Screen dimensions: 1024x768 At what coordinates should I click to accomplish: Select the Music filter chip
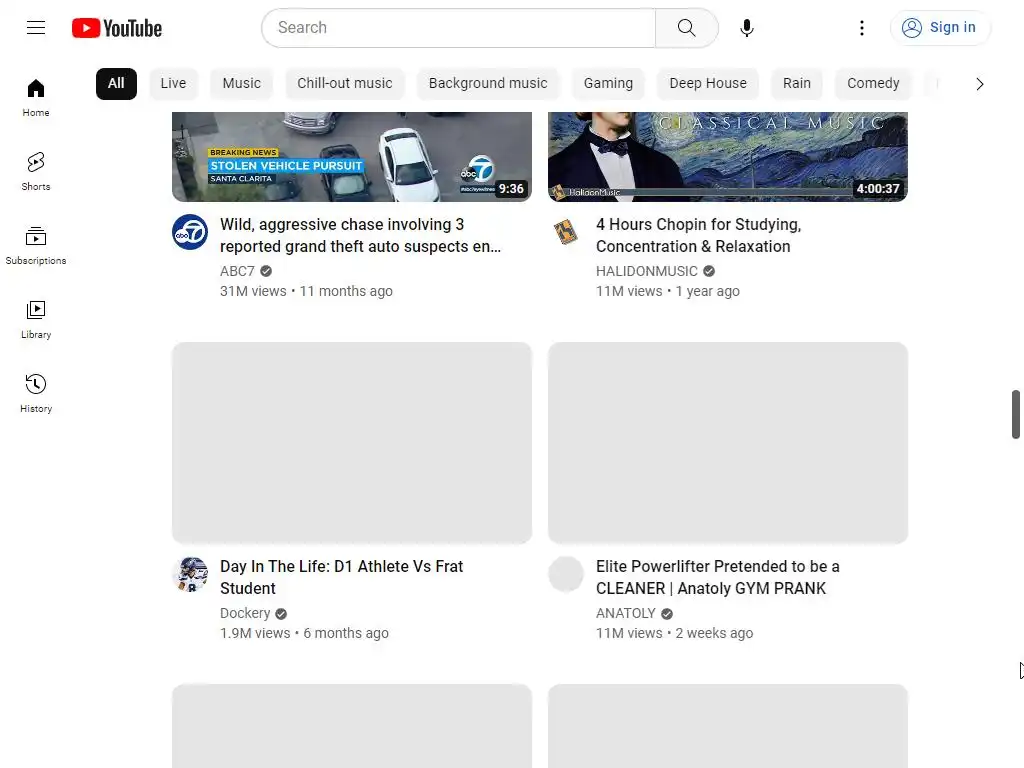[242, 84]
